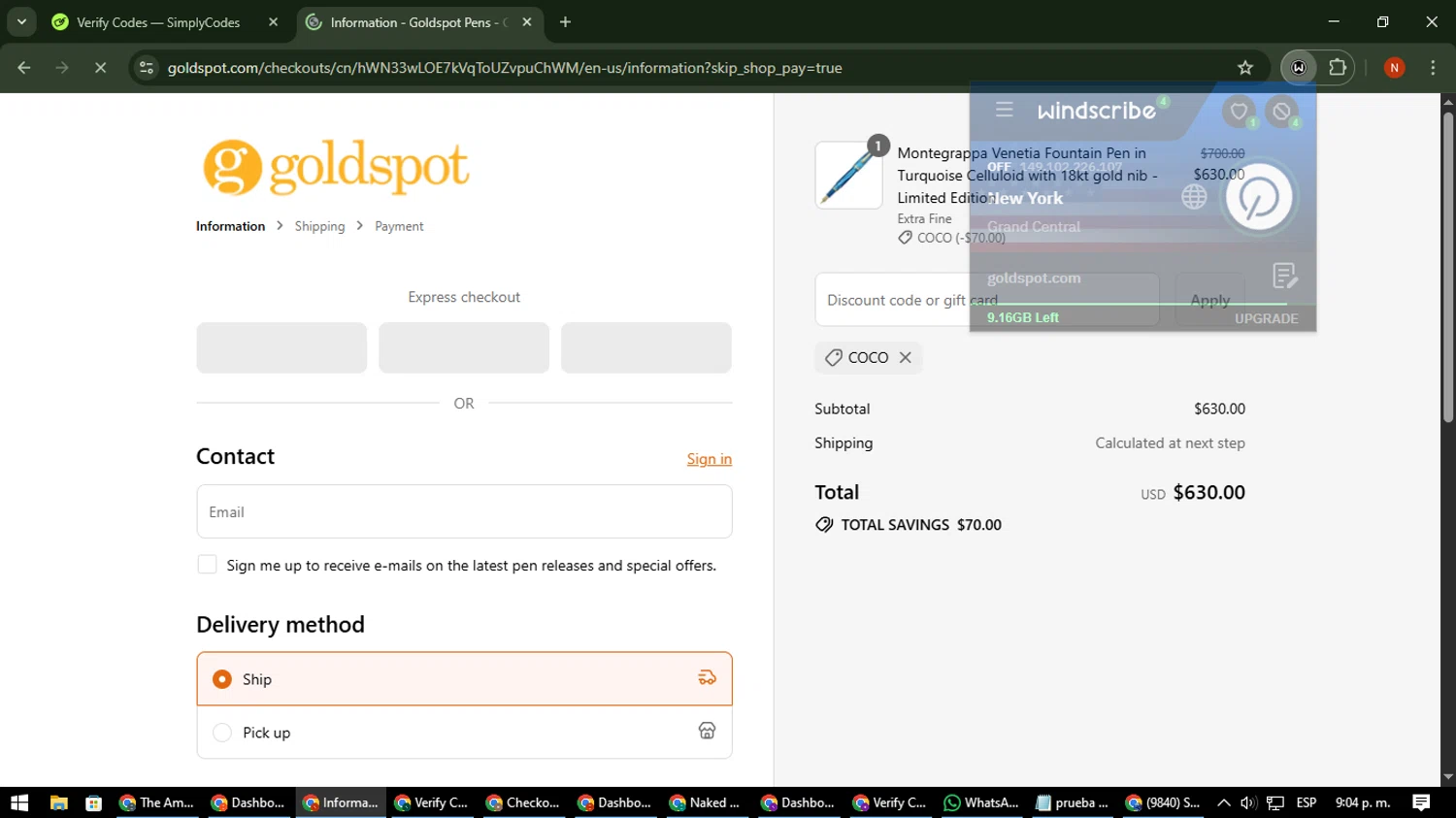1456x818 pixels.
Task: Switch to Verify Codes — SimplyCodes tab
Action: click(x=165, y=22)
